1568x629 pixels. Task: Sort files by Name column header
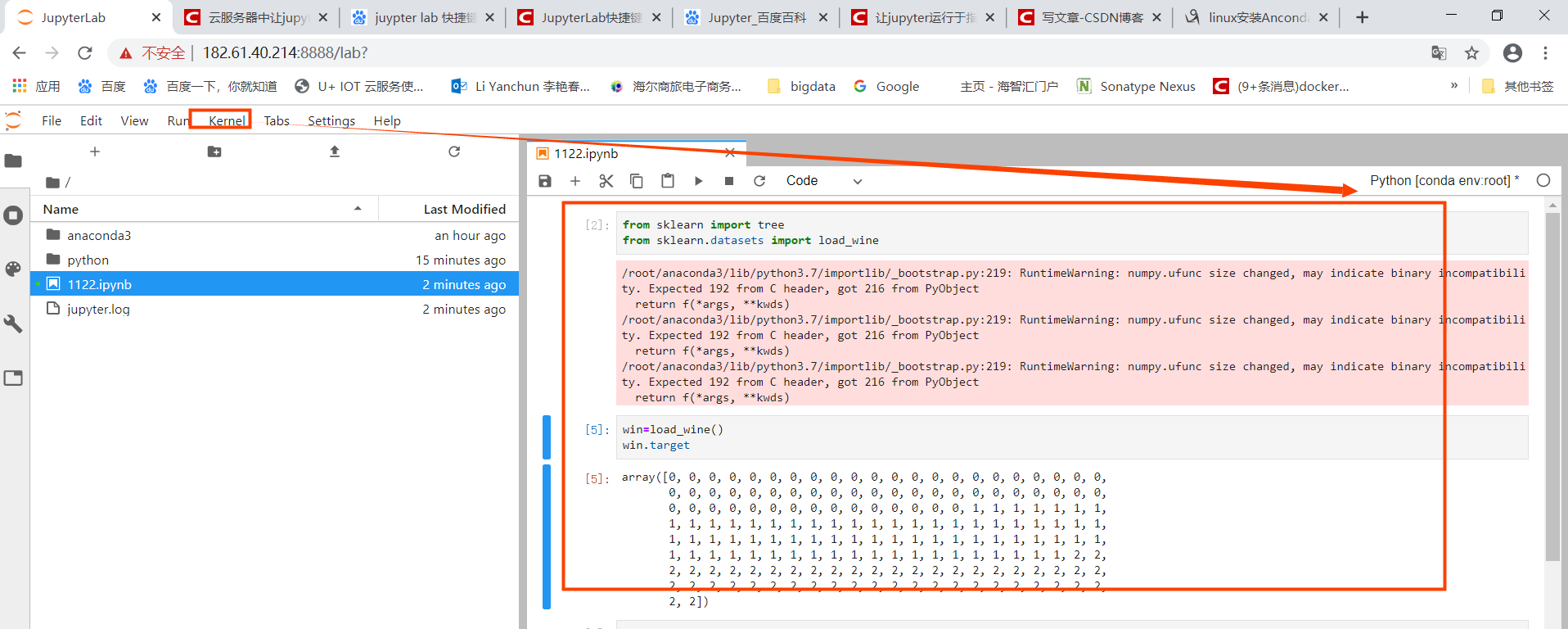[x=205, y=209]
